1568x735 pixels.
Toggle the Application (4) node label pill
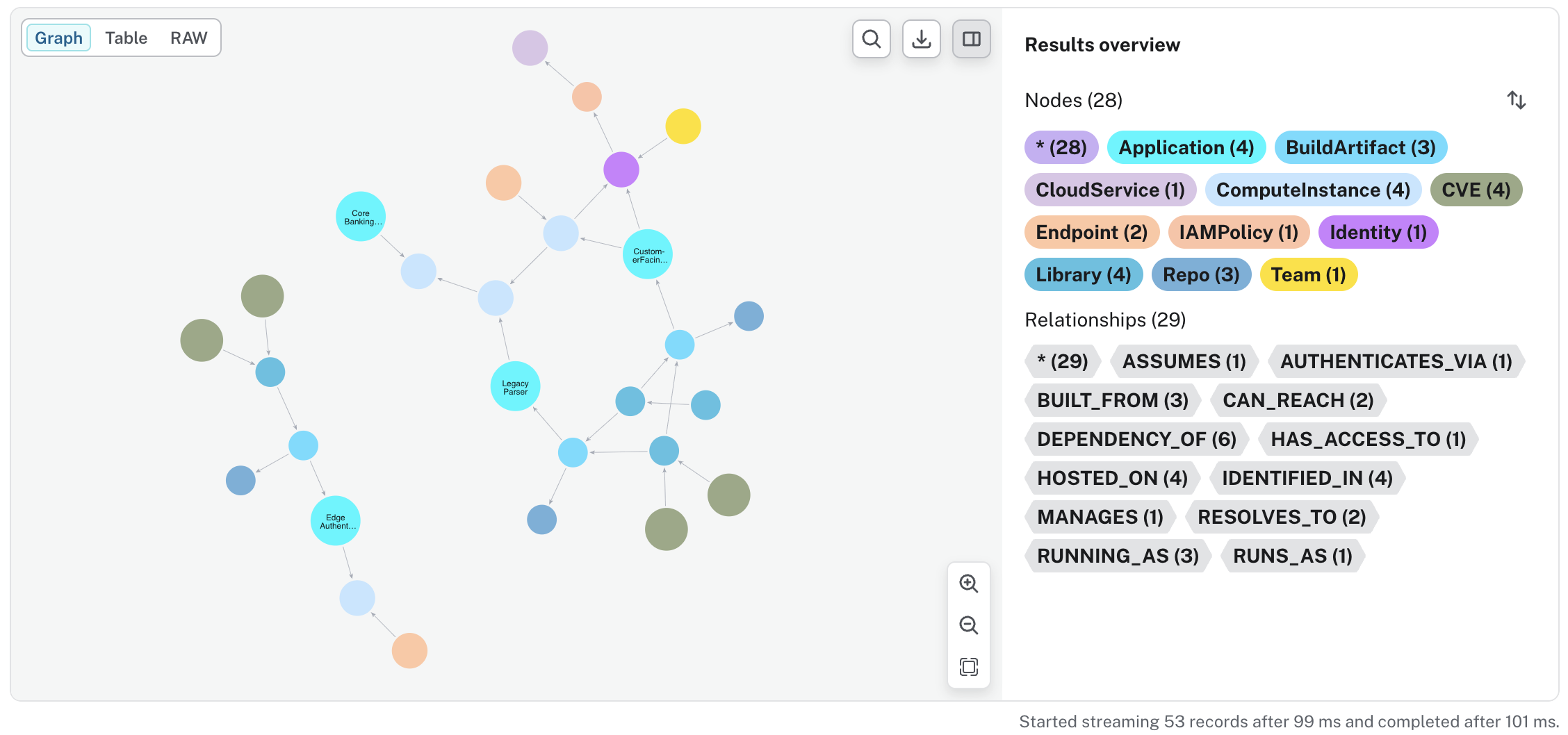1186,147
